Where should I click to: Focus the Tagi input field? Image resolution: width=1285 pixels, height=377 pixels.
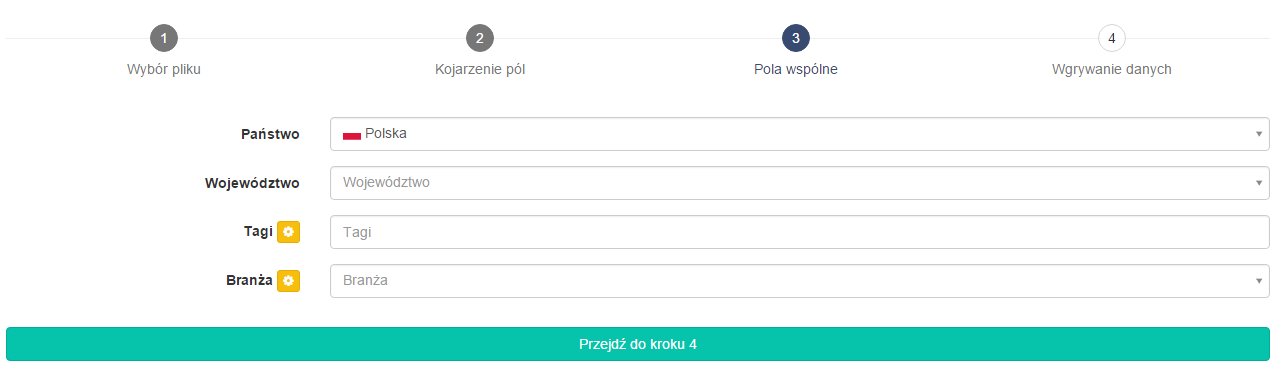(x=800, y=232)
